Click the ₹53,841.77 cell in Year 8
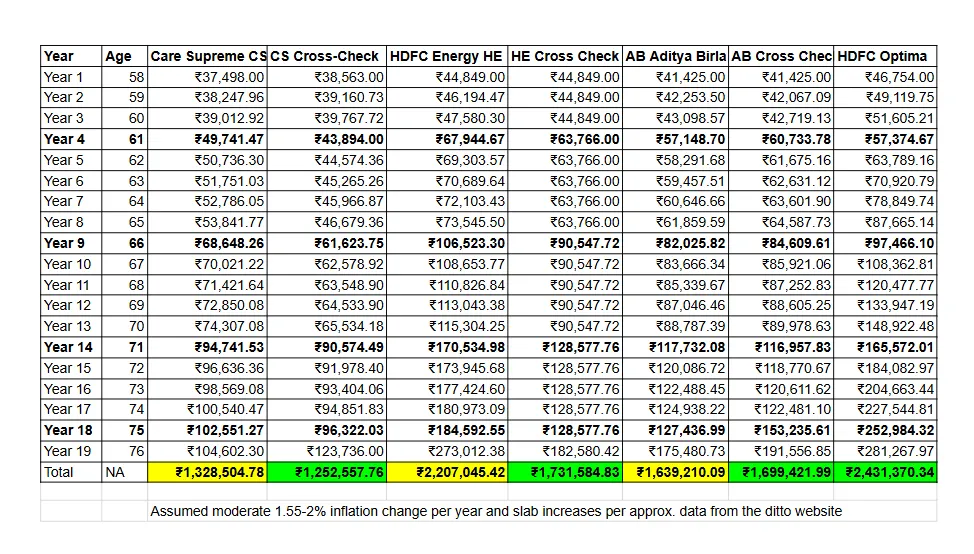 coord(207,222)
